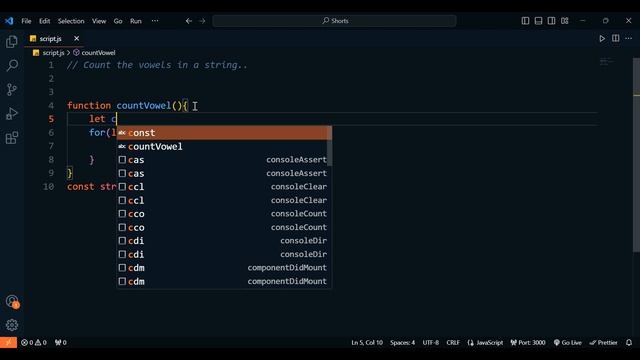640x360 pixels.
Task: Change the UTF-8 encoding
Action: click(x=431, y=342)
